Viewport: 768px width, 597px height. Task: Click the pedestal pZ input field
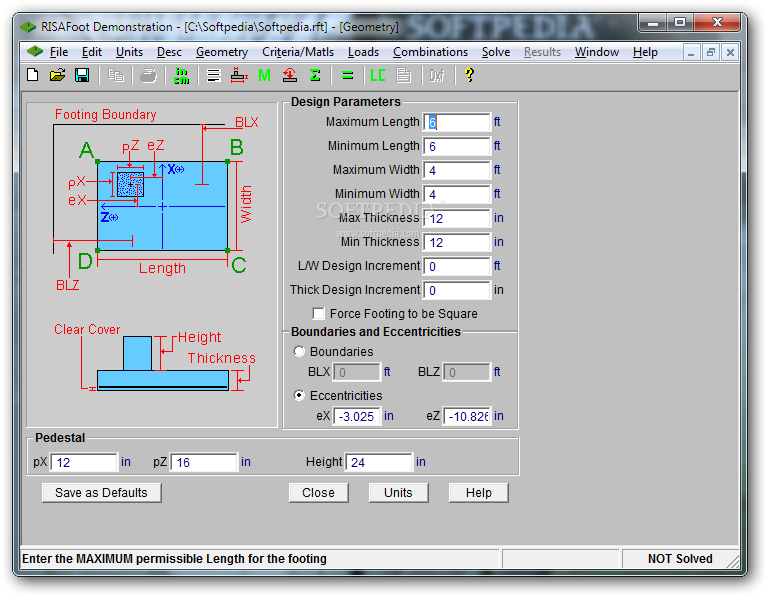pos(204,462)
